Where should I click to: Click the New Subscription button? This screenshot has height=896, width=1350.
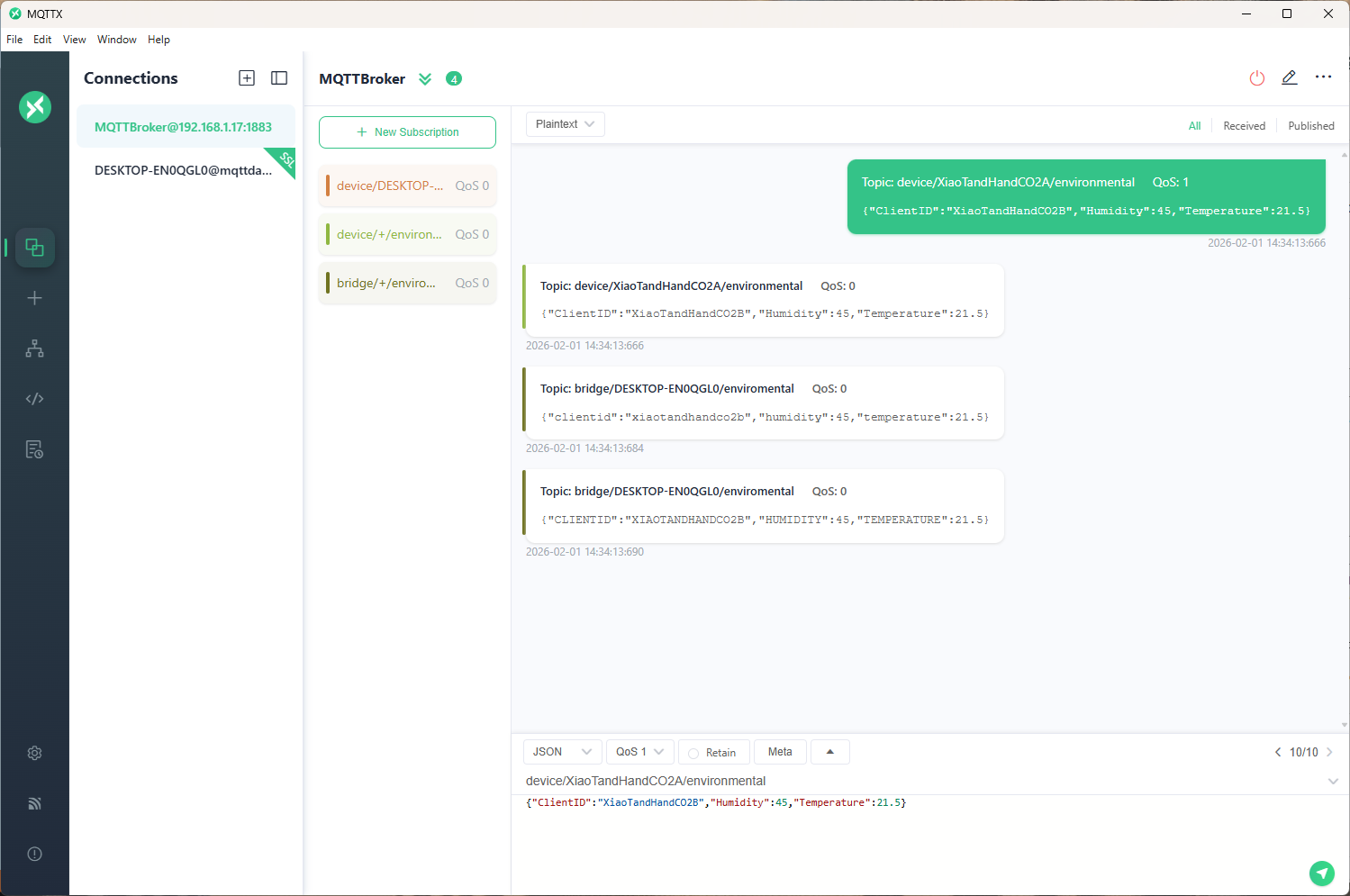407,132
